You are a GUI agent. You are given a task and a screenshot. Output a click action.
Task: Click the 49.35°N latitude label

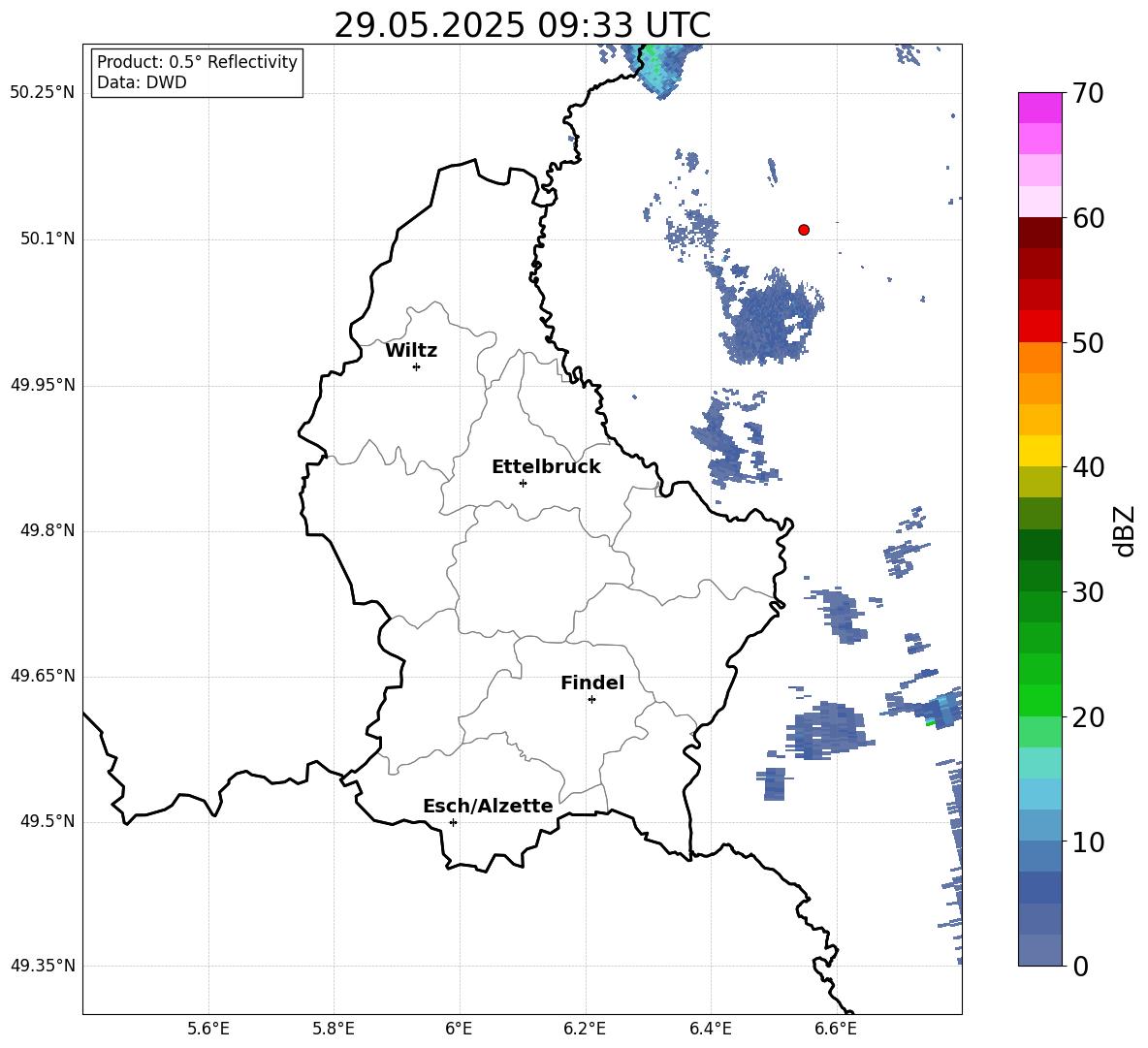point(42,966)
